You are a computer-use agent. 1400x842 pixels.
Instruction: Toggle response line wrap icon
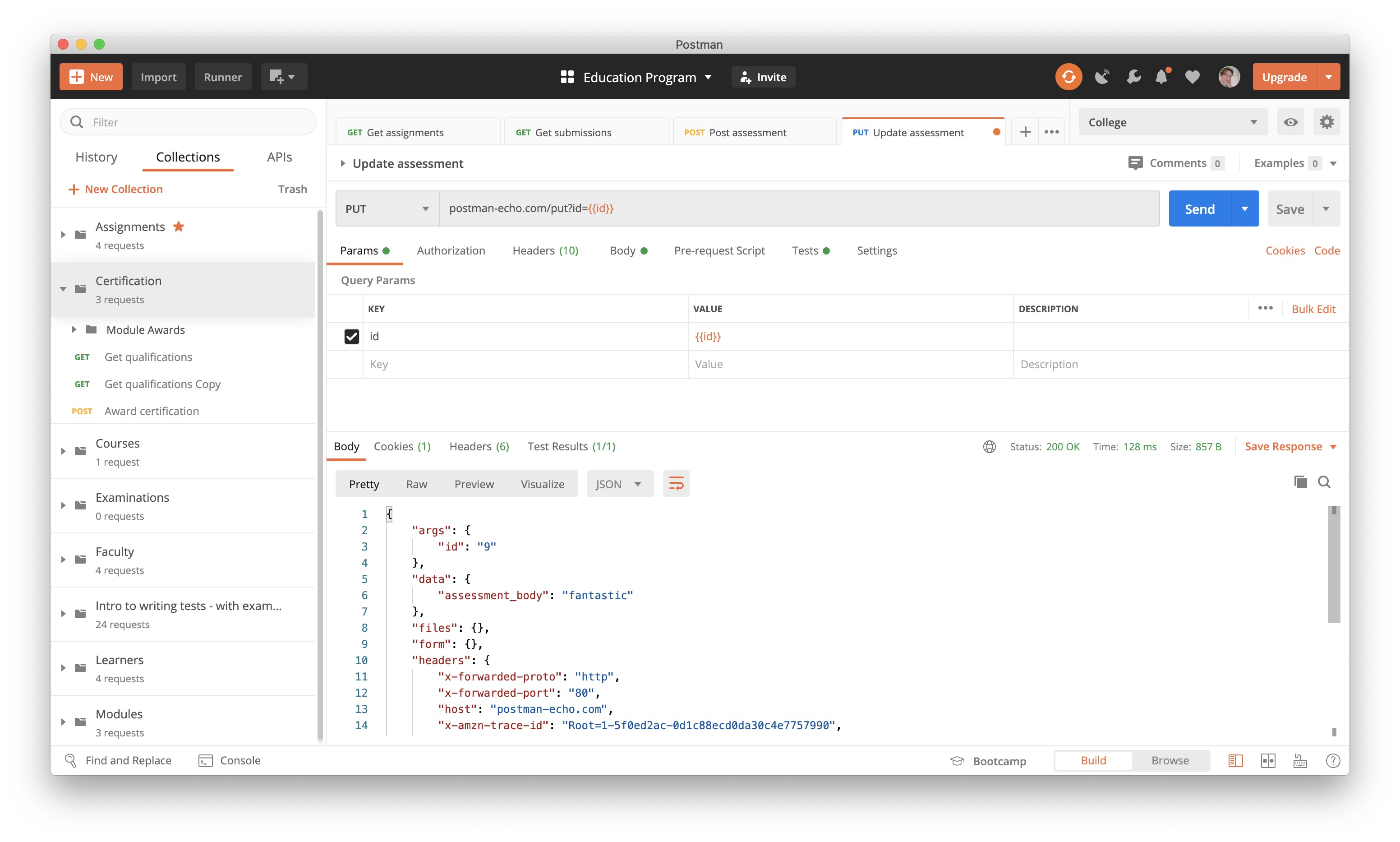tap(676, 483)
